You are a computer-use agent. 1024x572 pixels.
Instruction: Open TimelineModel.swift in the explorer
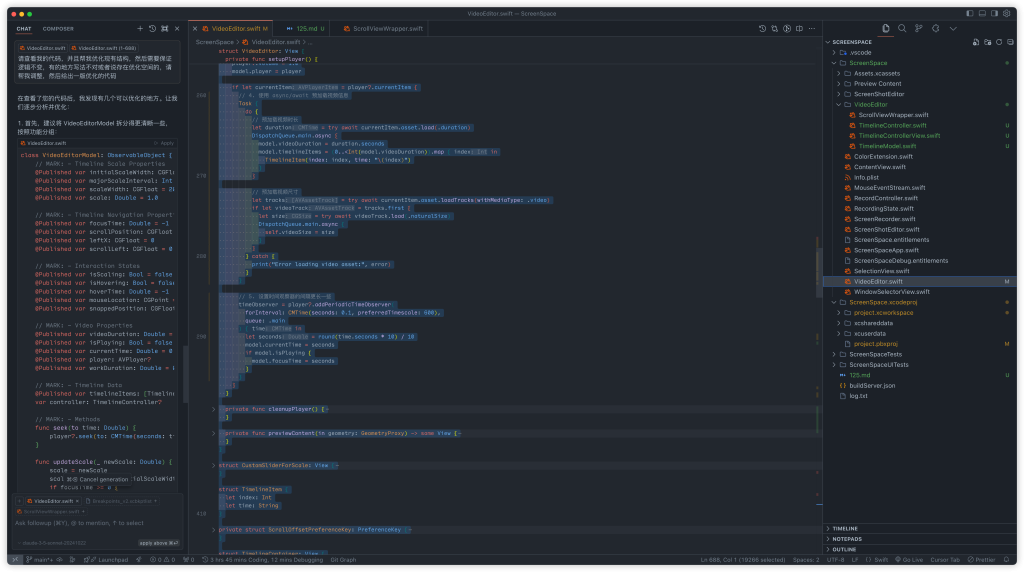click(887, 146)
